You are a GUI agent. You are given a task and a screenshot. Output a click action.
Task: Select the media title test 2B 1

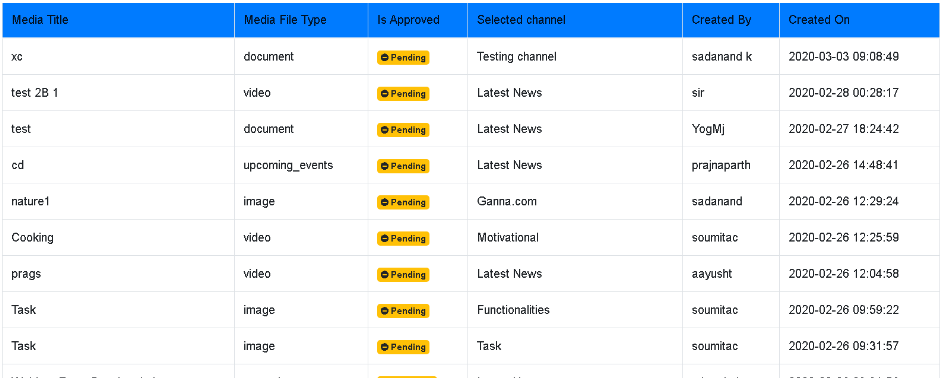(x=35, y=93)
